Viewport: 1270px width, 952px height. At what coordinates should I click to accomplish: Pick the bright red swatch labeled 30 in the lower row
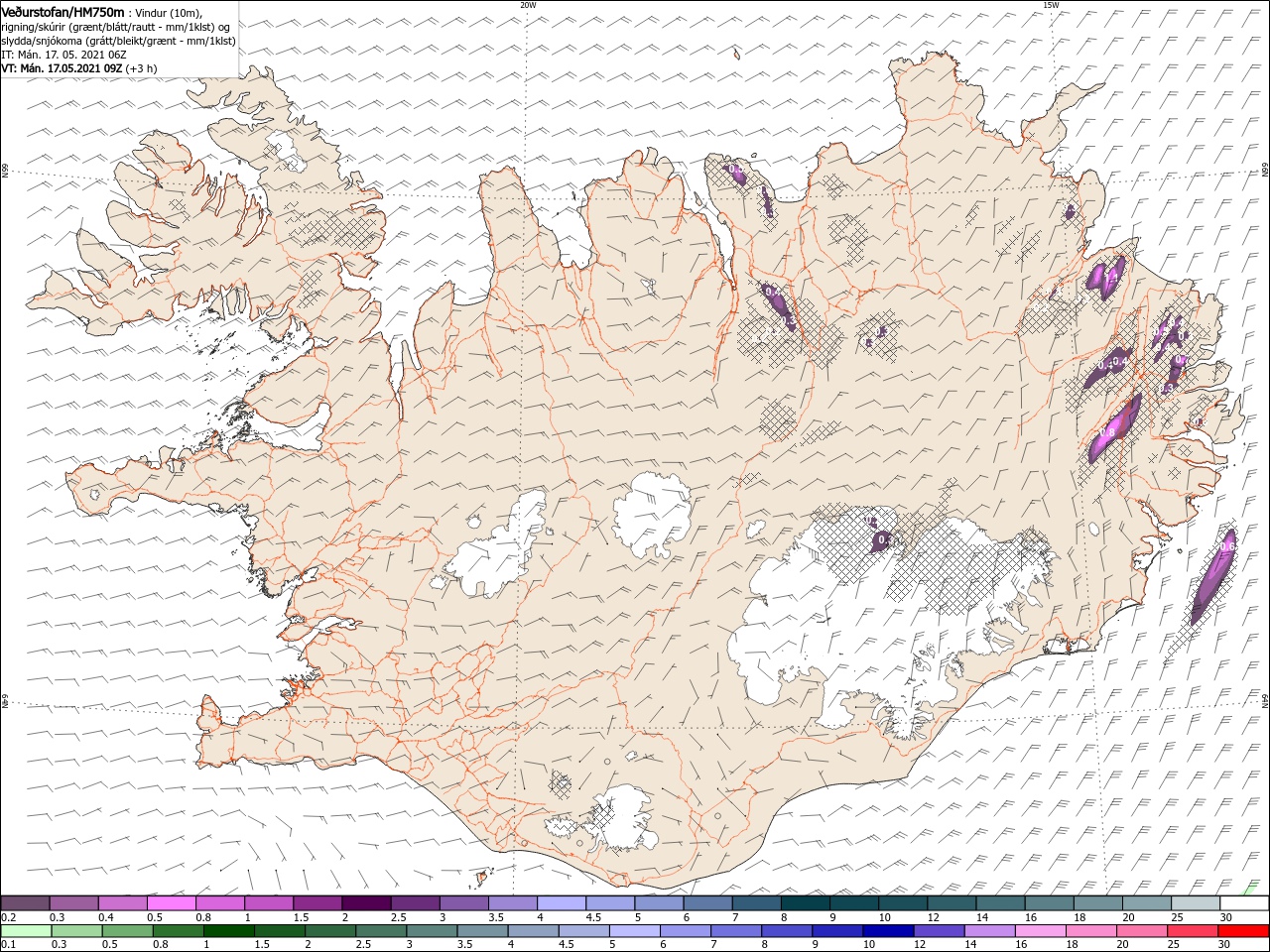pyautogui.click(x=1244, y=931)
